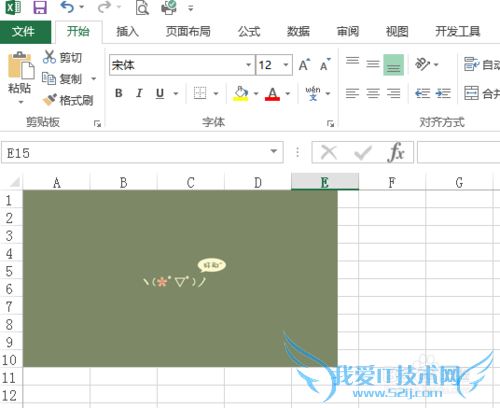This screenshot has width=500, height=408.
Task: Click the Save icon in quick access toolbar
Action: 40,7
